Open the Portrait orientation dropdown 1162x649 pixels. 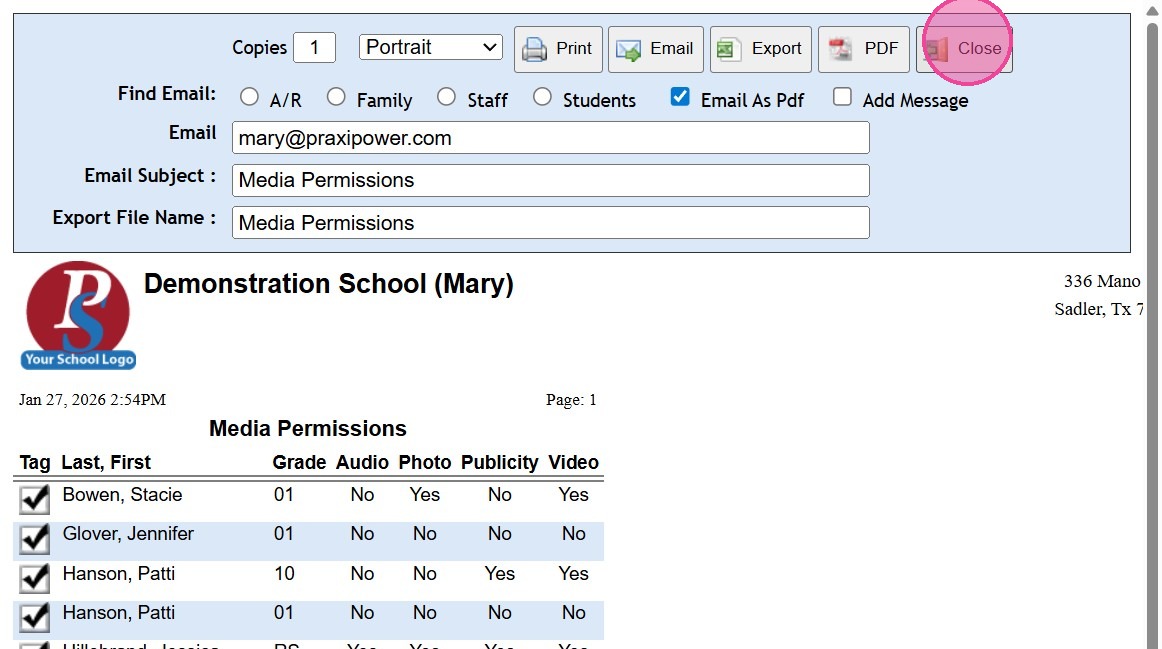point(431,47)
